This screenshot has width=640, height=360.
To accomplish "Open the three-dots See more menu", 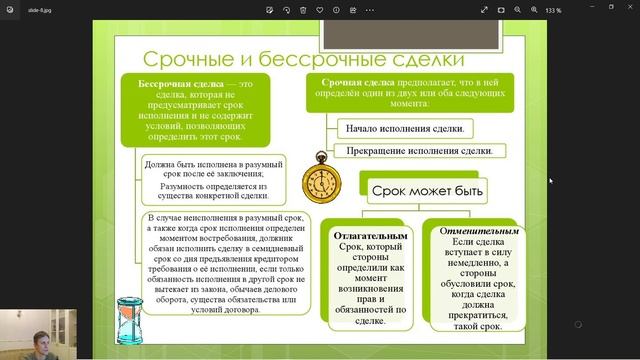I will pyautogui.click(x=370, y=10).
